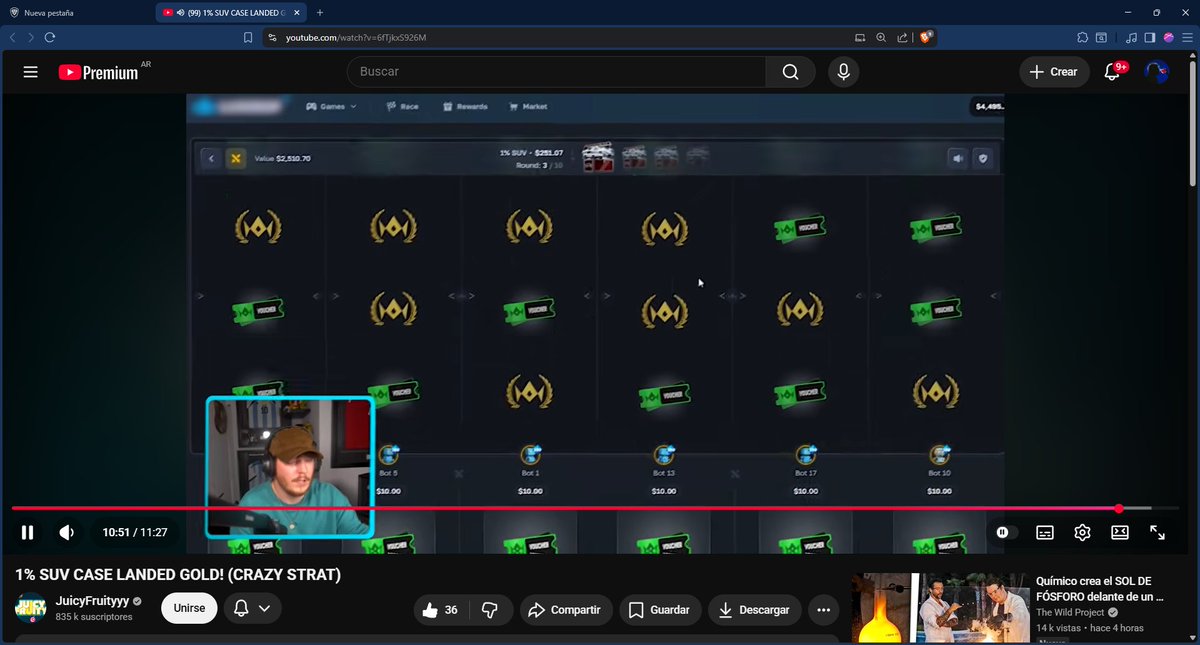Click the sound icon in the case panel
This screenshot has height=645, width=1200.
[x=958, y=158]
